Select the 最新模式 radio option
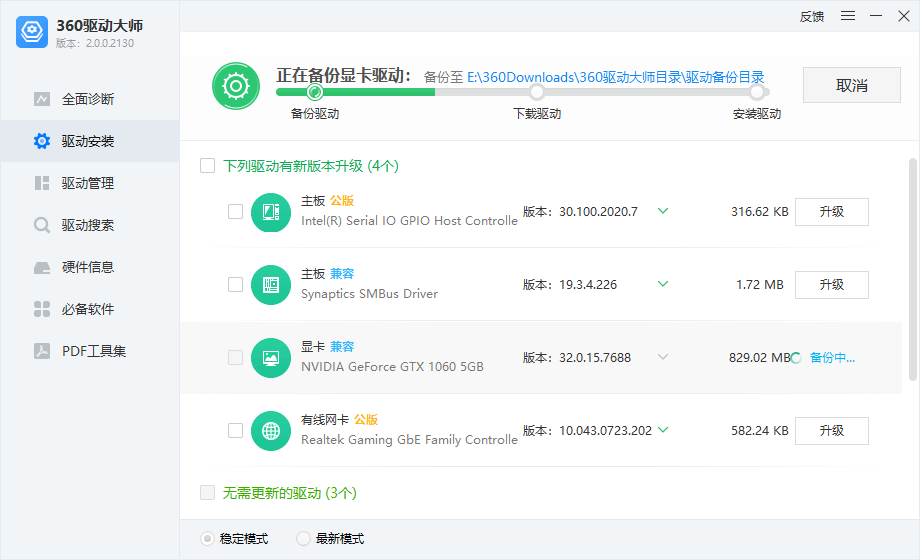 303,538
